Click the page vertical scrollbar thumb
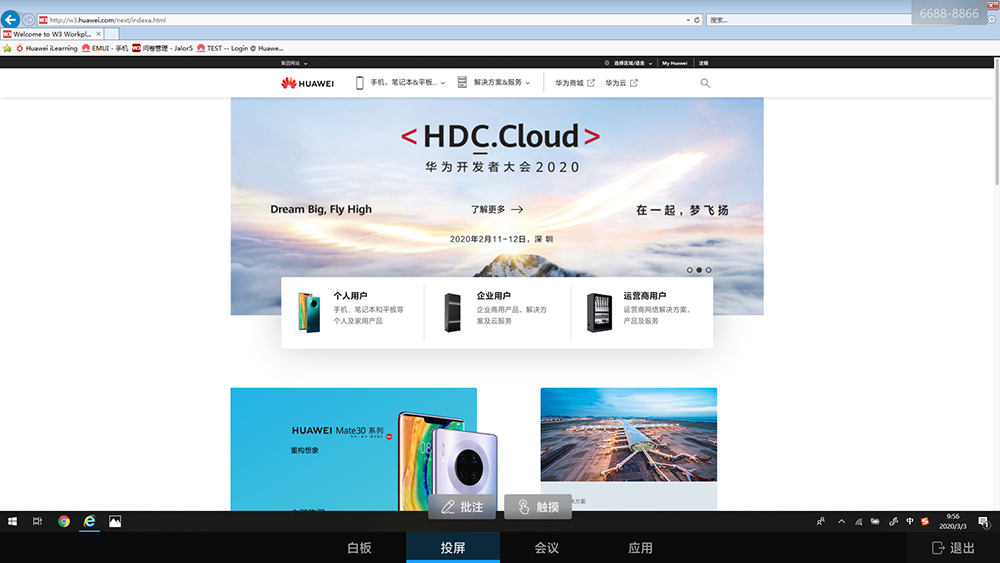This screenshot has height=563, width=1000. (x=997, y=121)
